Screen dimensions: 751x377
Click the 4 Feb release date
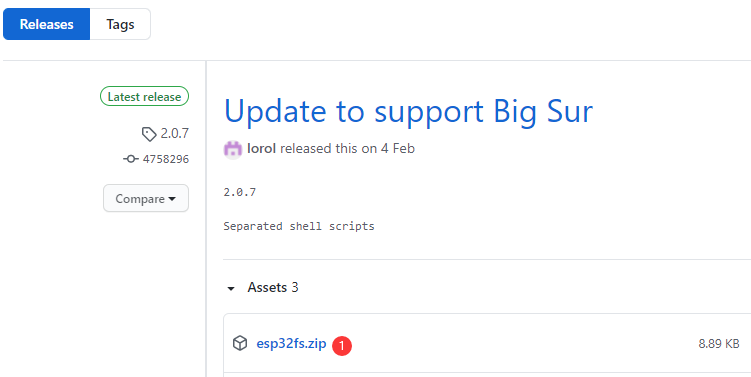[x=398, y=149]
